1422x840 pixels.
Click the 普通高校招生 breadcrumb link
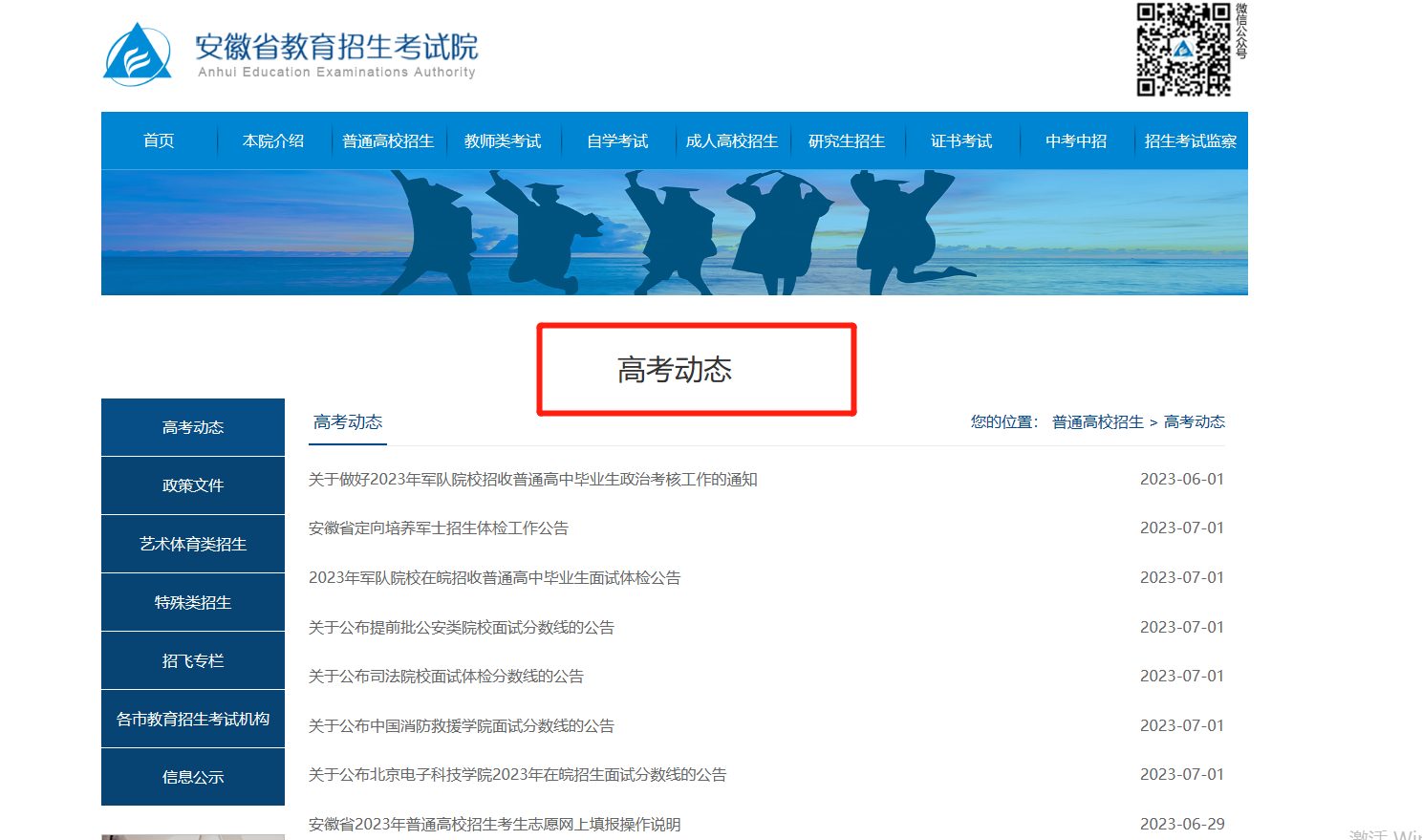coord(1097,422)
